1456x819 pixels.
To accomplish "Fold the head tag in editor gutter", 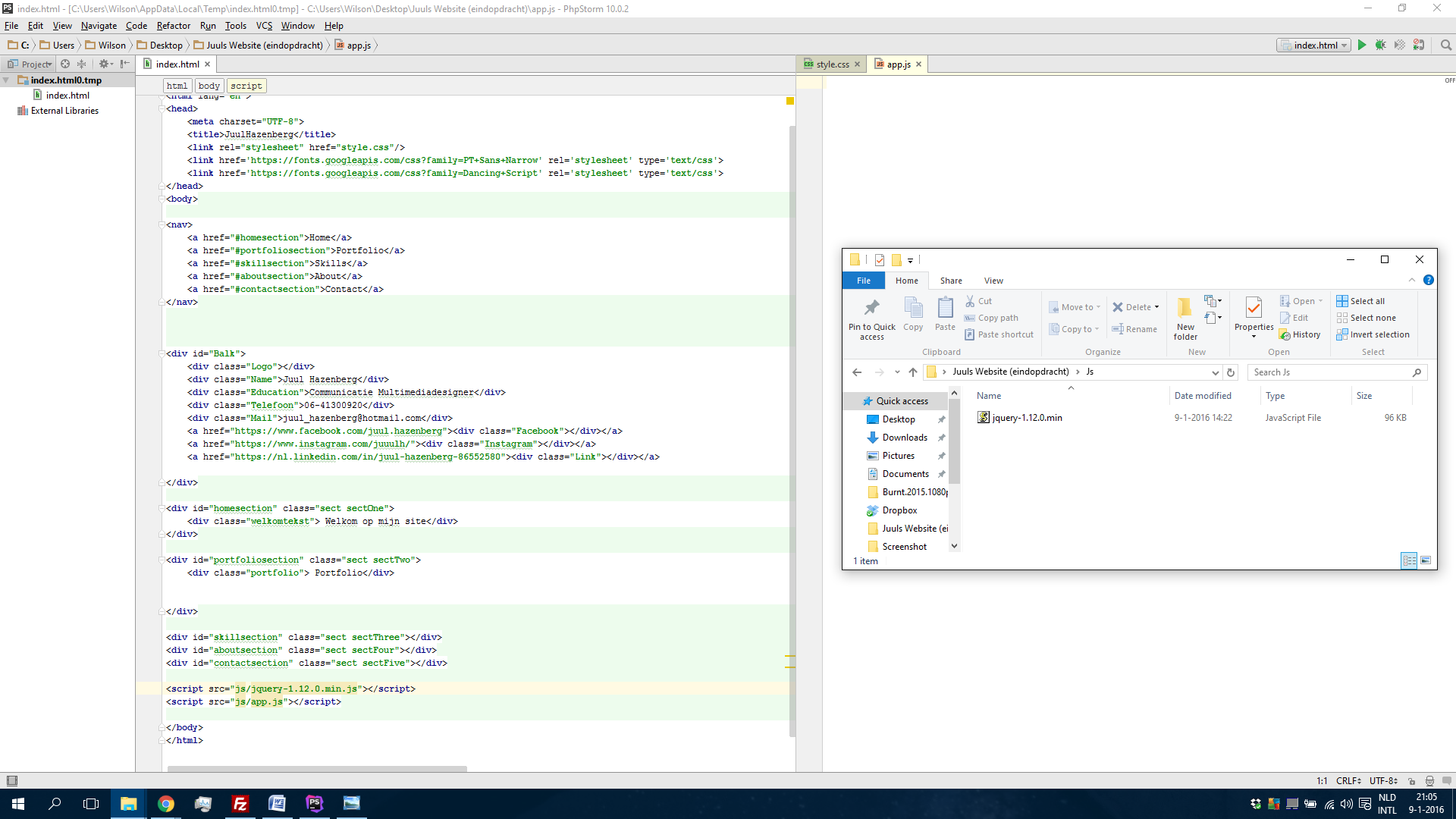I will click(x=162, y=109).
